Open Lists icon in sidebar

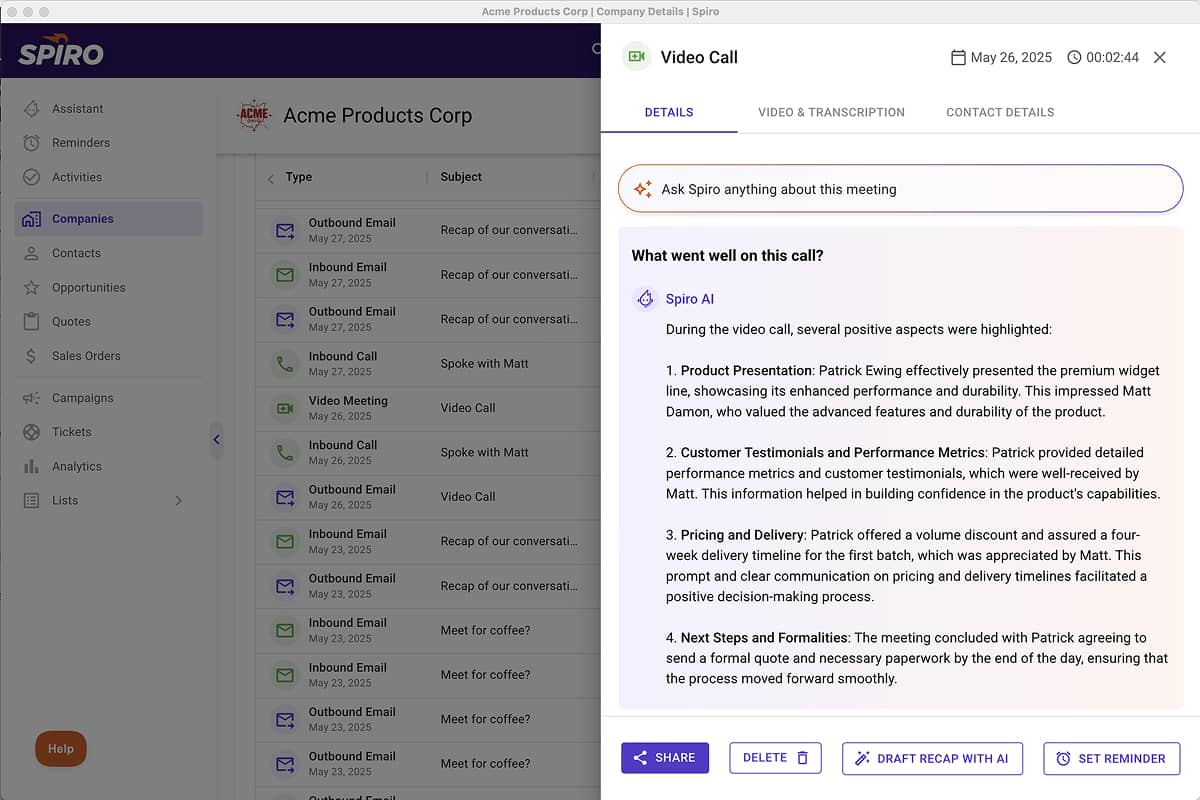tap(32, 500)
